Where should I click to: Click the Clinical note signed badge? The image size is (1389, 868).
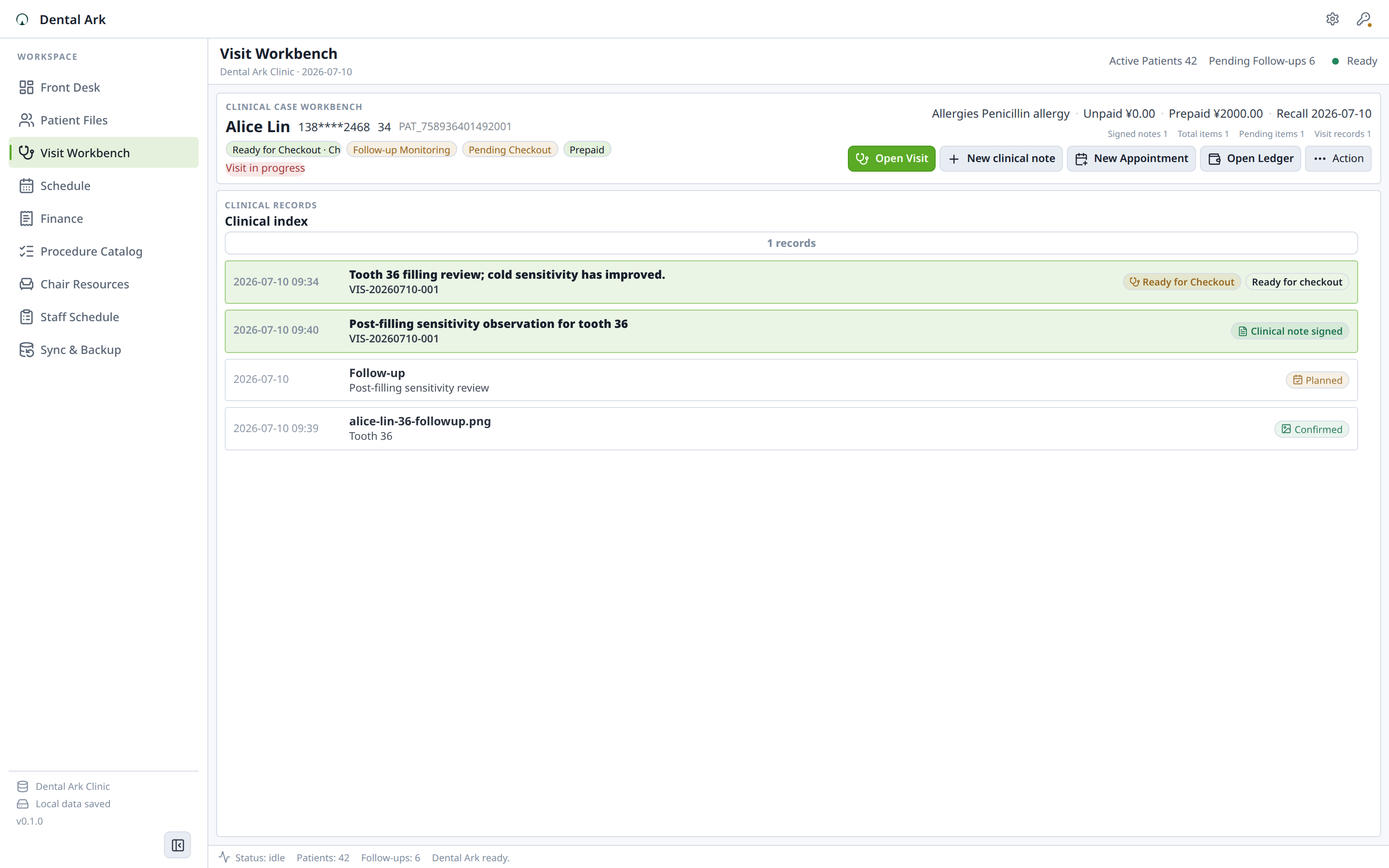tap(1290, 331)
